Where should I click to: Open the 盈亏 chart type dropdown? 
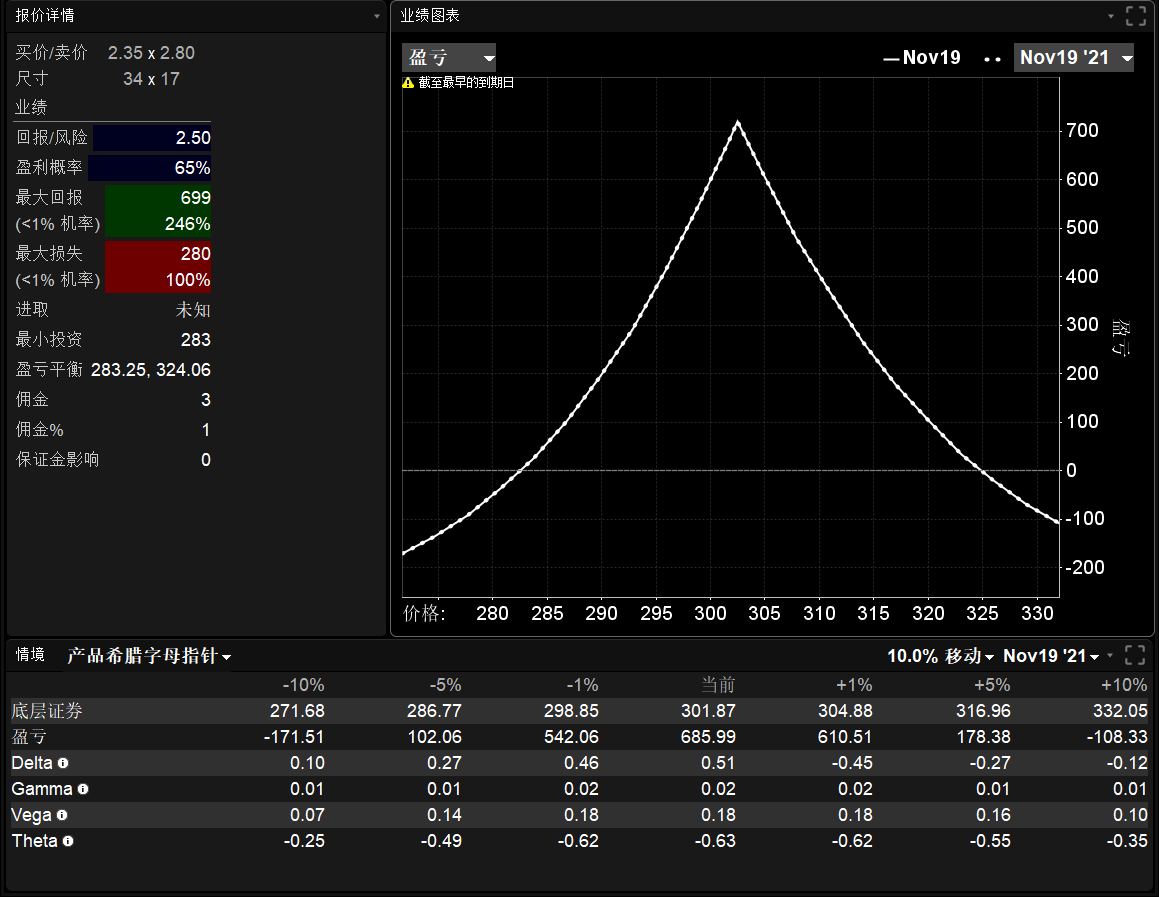tap(449, 57)
